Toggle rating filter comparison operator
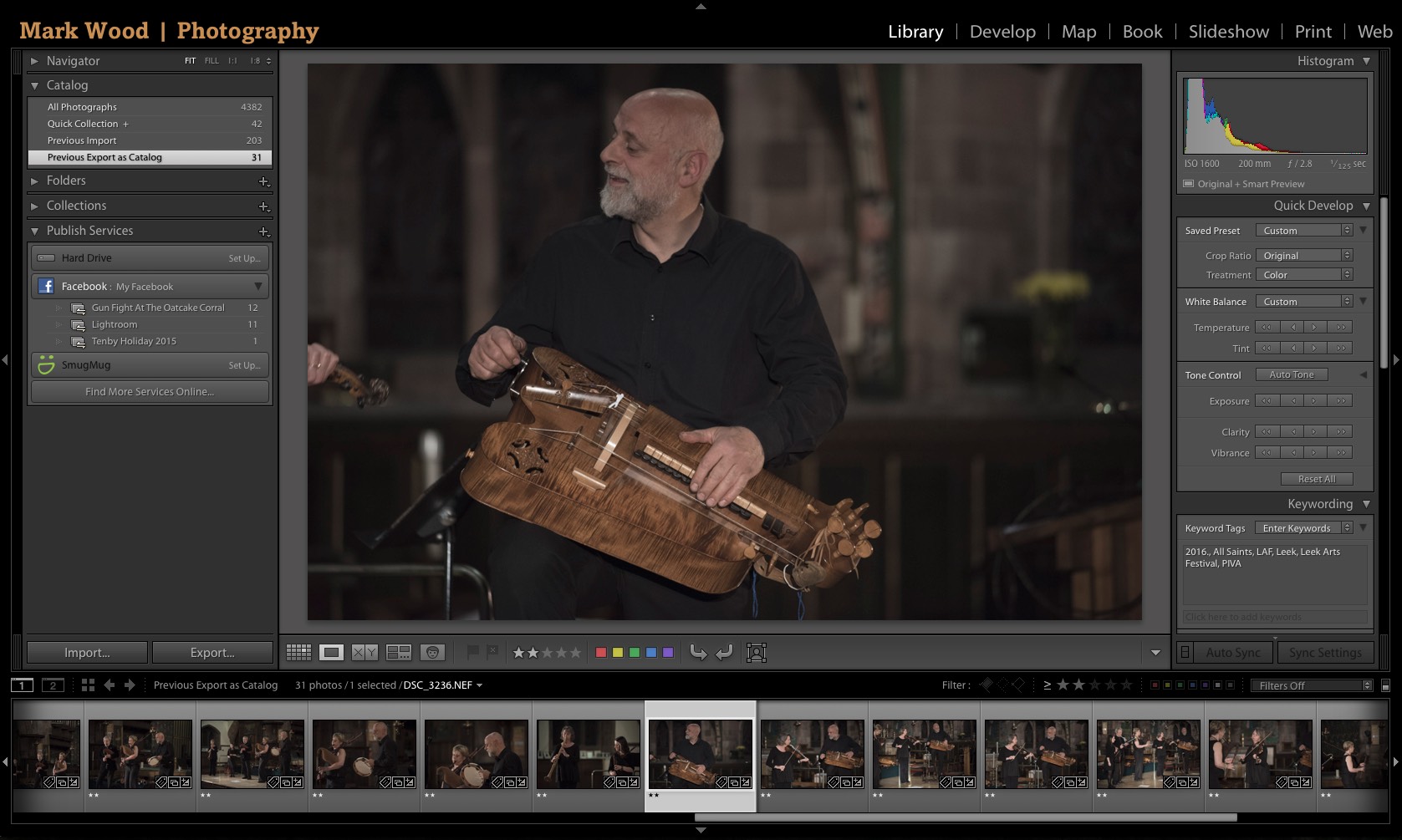 pyautogui.click(x=1047, y=685)
